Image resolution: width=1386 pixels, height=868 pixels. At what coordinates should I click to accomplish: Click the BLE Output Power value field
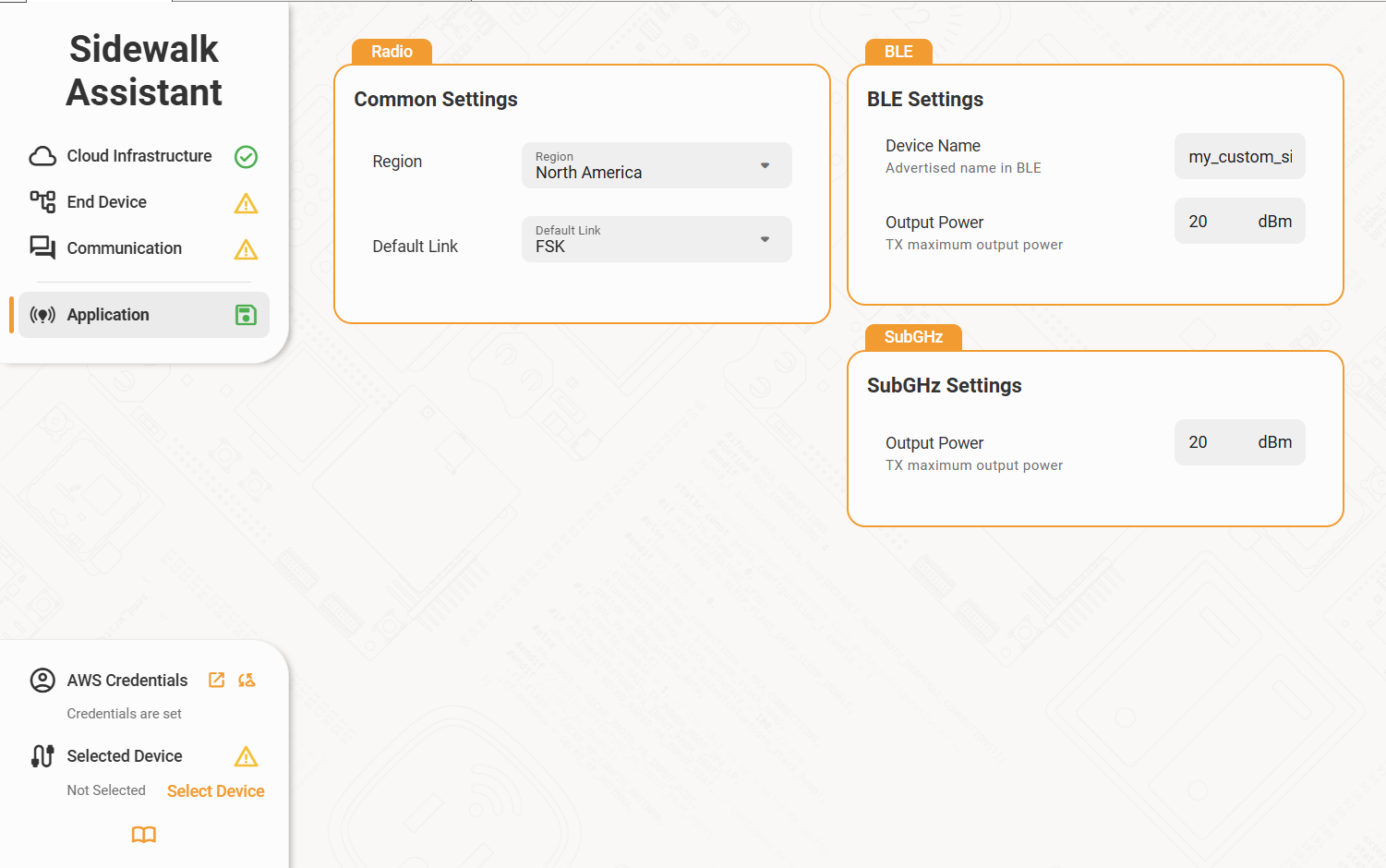[x=1240, y=221]
